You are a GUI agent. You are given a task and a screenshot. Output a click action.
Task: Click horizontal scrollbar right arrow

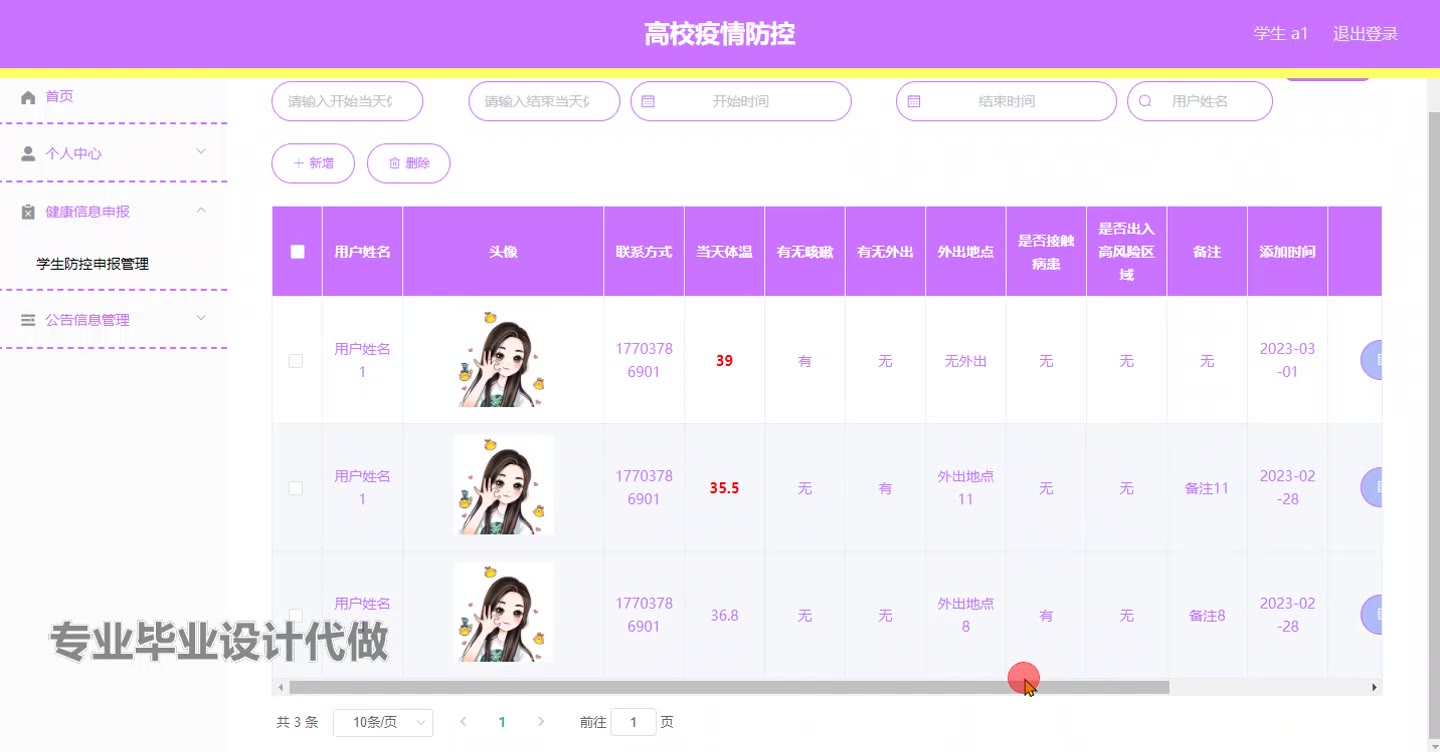[1374, 688]
